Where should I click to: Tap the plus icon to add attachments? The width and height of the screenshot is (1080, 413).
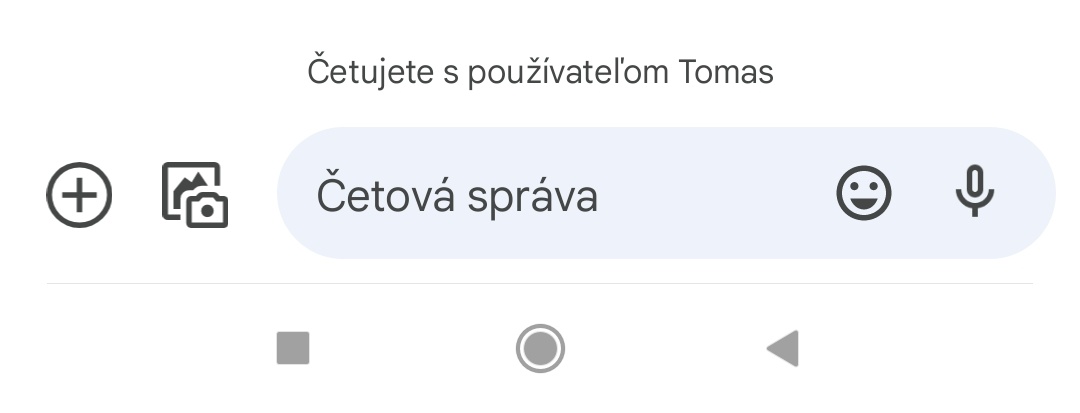pos(79,194)
